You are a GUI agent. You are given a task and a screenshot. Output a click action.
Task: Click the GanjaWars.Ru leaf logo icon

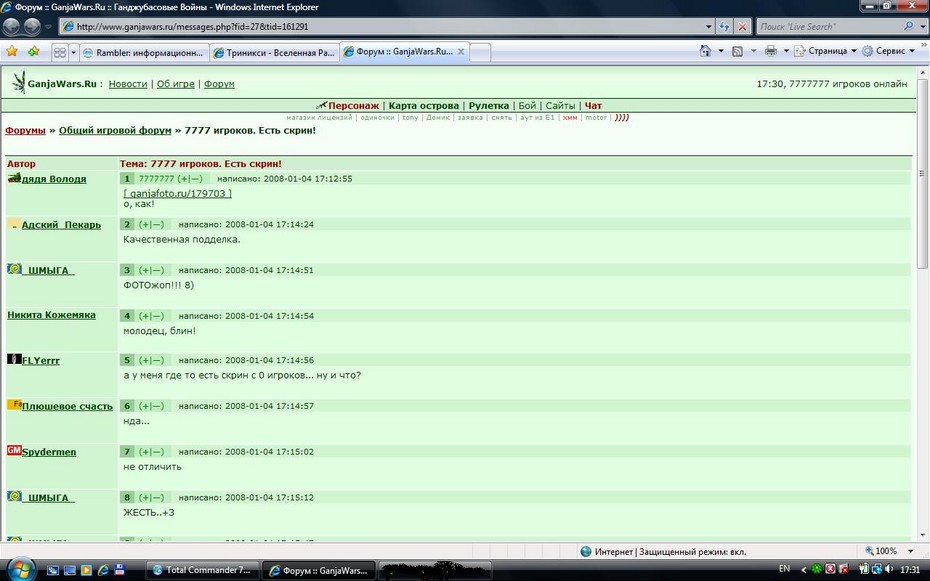tap(19, 82)
